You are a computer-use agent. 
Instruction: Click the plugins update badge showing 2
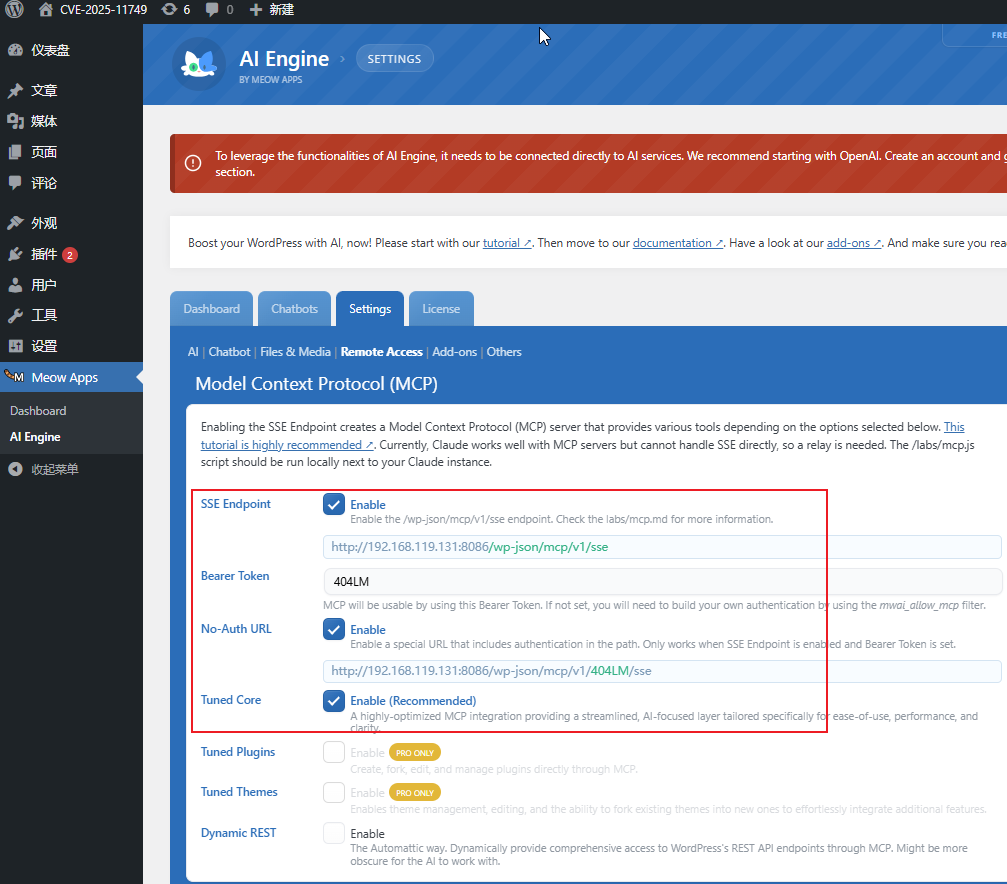pyautogui.click(x=70, y=255)
